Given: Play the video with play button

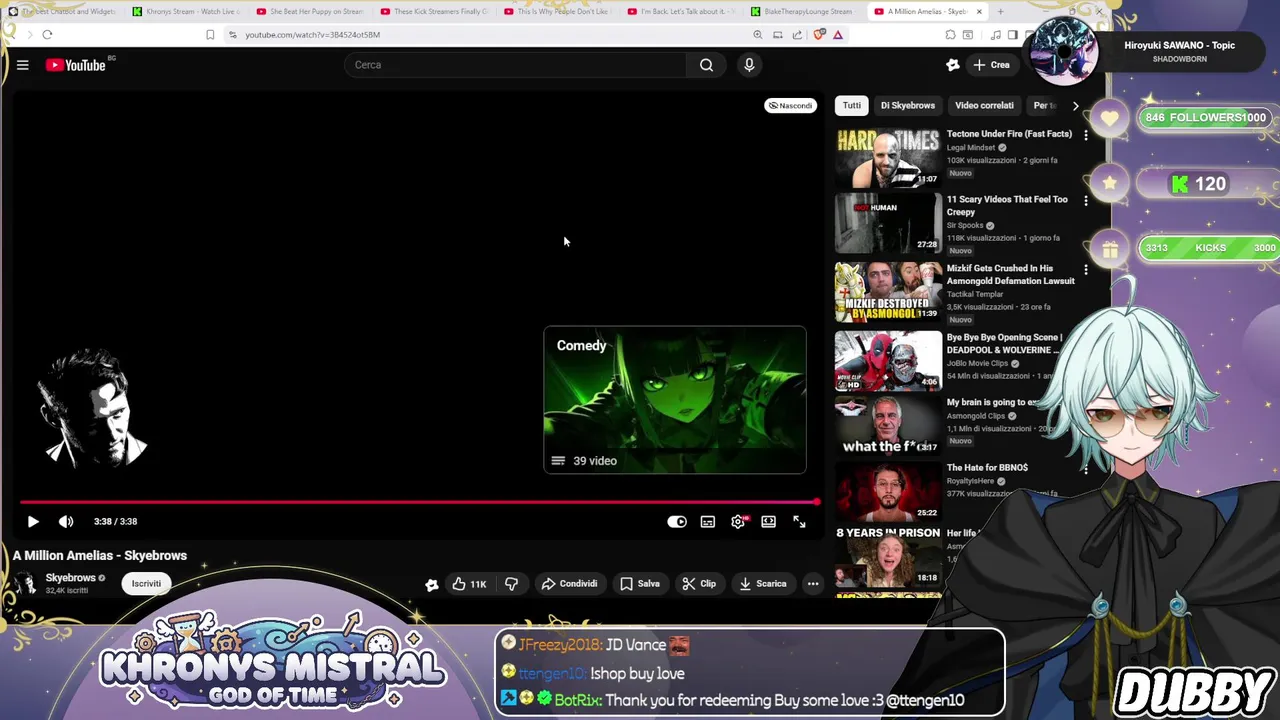Looking at the screenshot, I should (33, 521).
